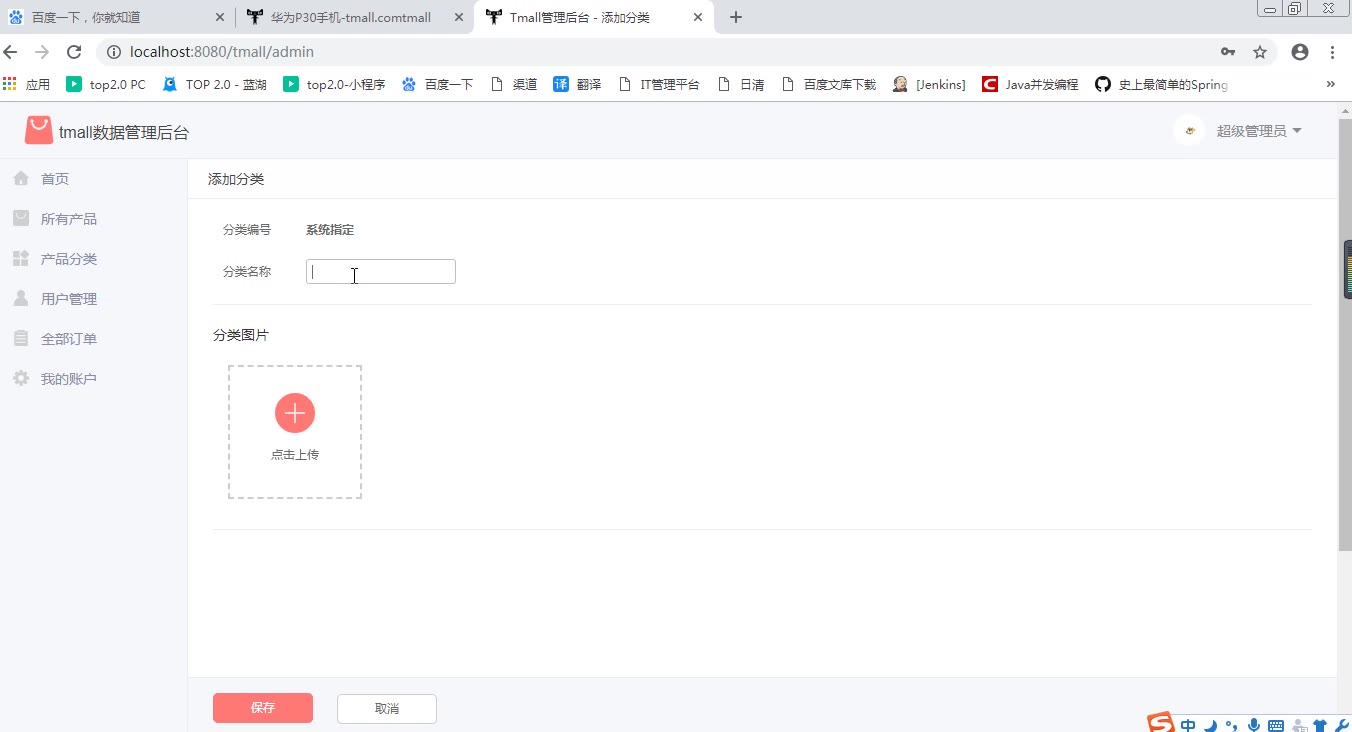Viewport: 1352px width, 732px height.
Task: Reload the page with refresh icon
Action: 74,52
